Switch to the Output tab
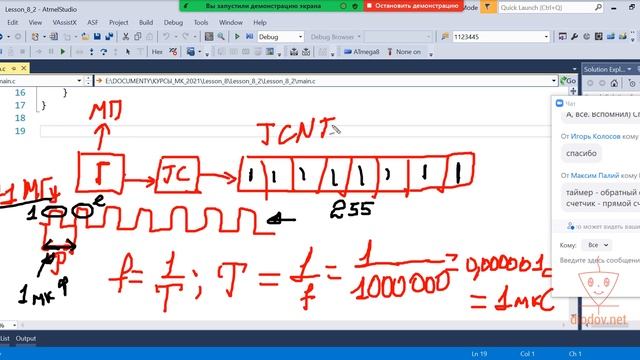The width and height of the screenshot is (640, 360). coord(26,338)
